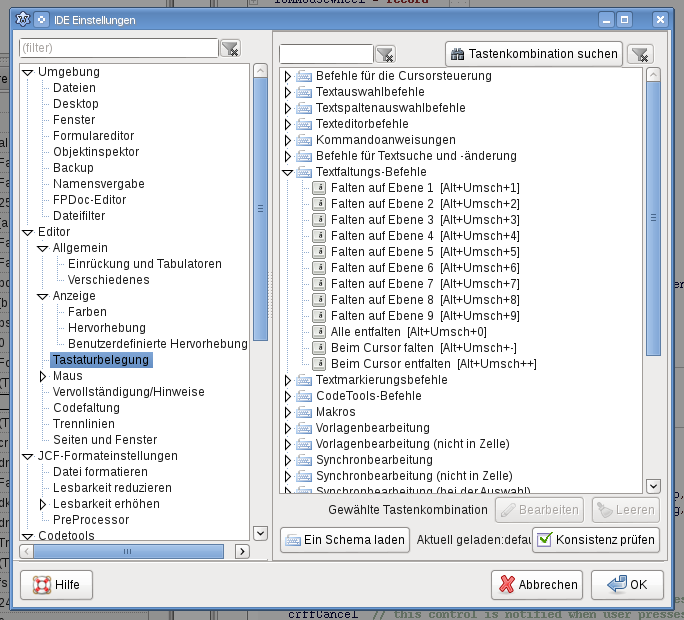The image size is (684, 620).
Task: Click the keyboard icon beside CodeTools-Befehle
Action: coord(304,396)
